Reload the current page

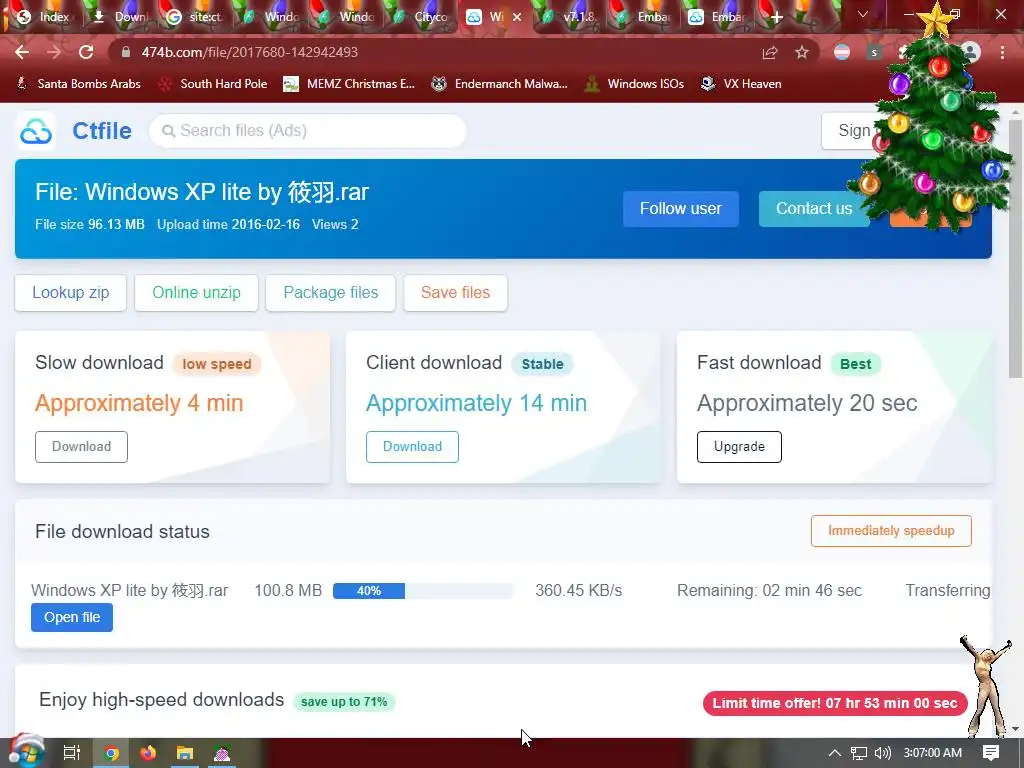[x=86, y=52]
